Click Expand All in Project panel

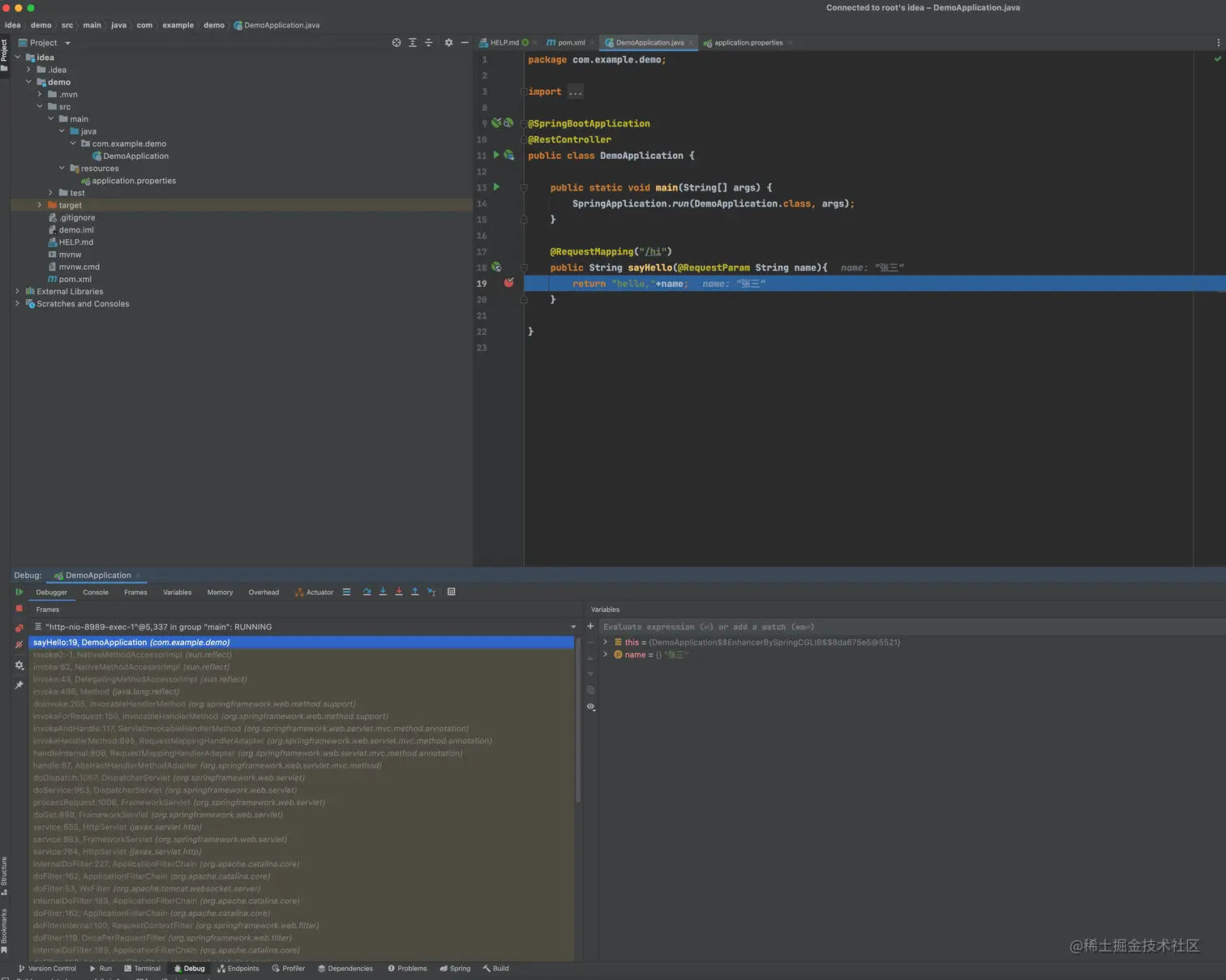[x=413, y=43]
